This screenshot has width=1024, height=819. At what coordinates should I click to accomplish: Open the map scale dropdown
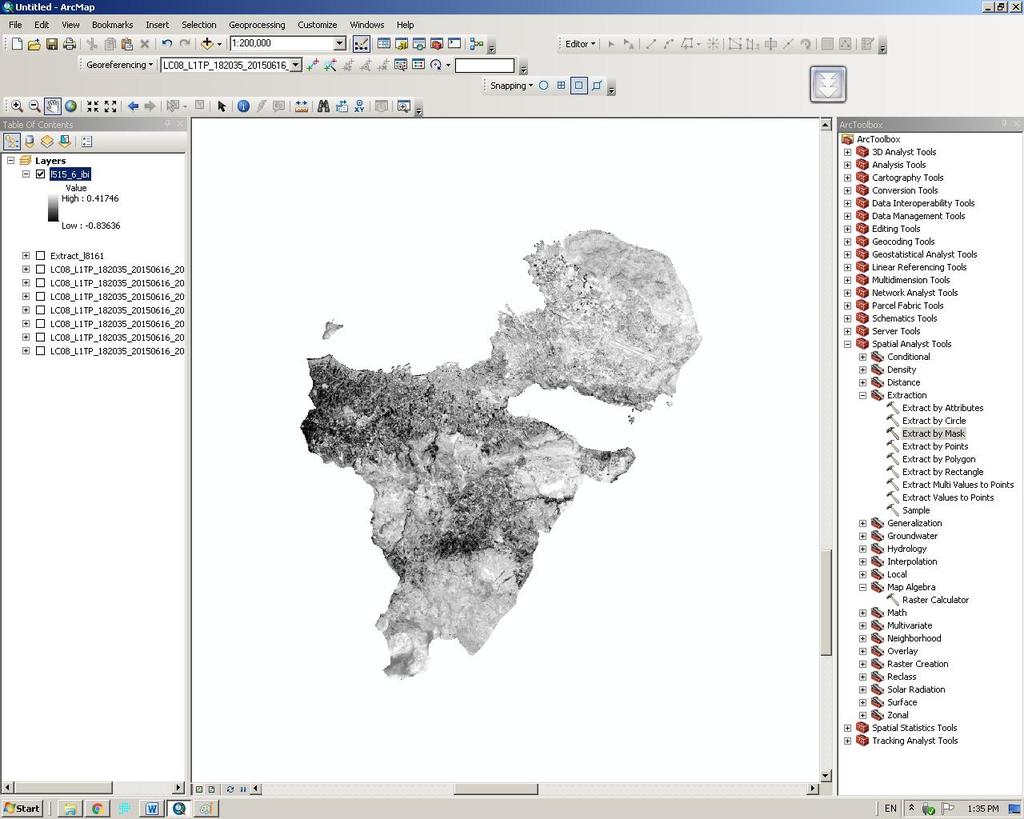340,44
